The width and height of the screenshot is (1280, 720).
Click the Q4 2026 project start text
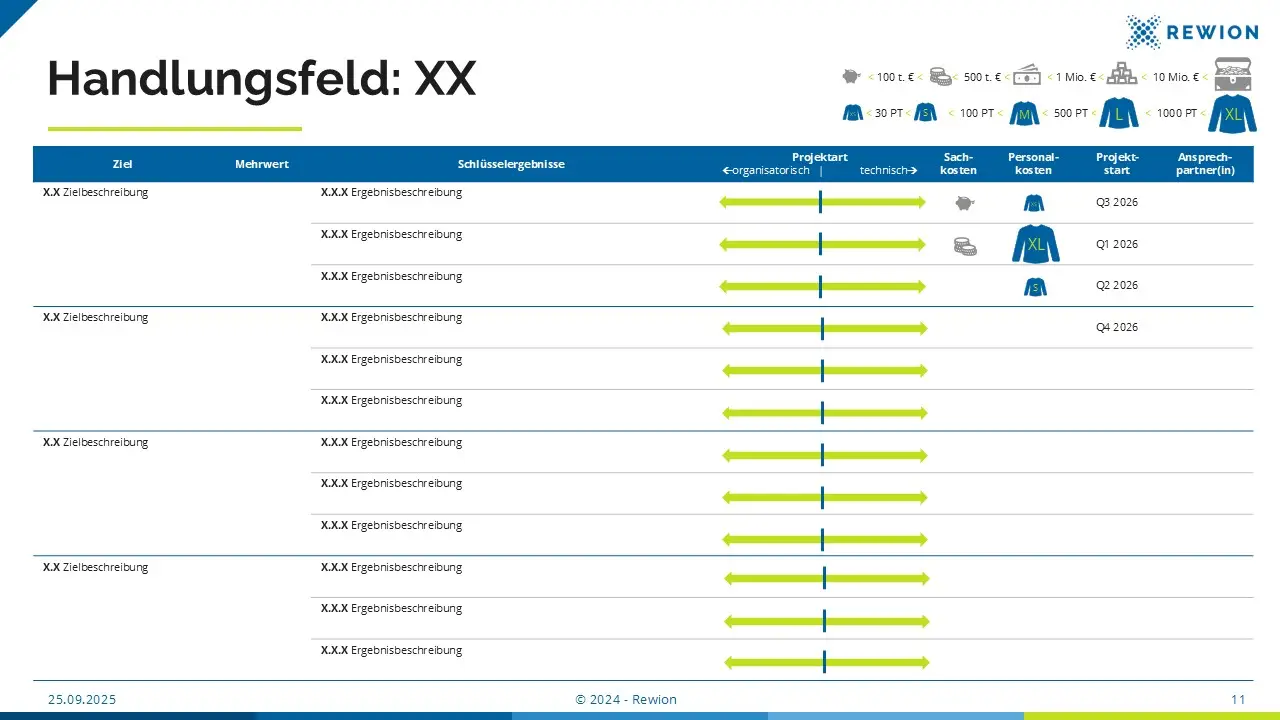tap(1117, 327)
